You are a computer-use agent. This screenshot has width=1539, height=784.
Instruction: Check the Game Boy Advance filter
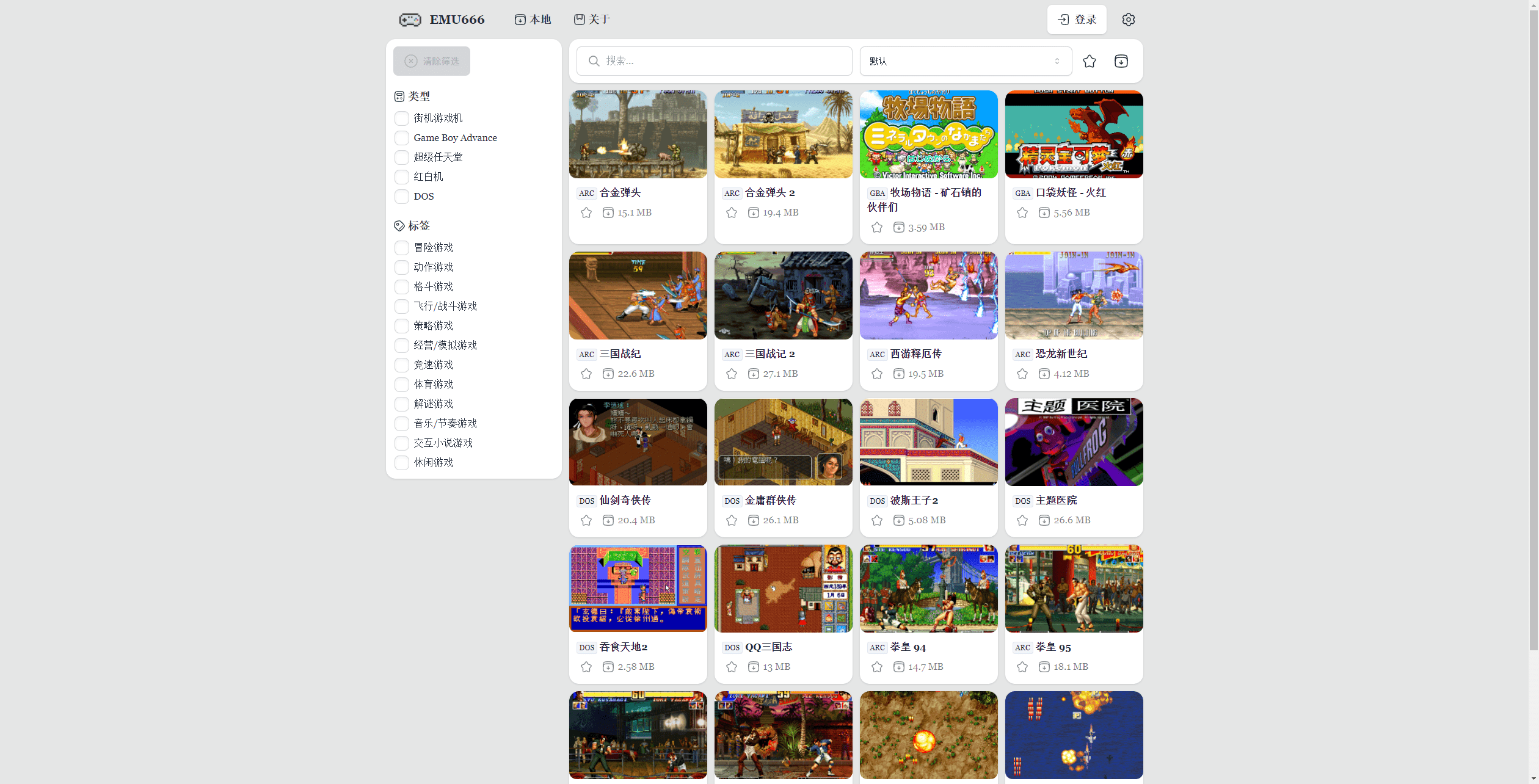[402, 137]
